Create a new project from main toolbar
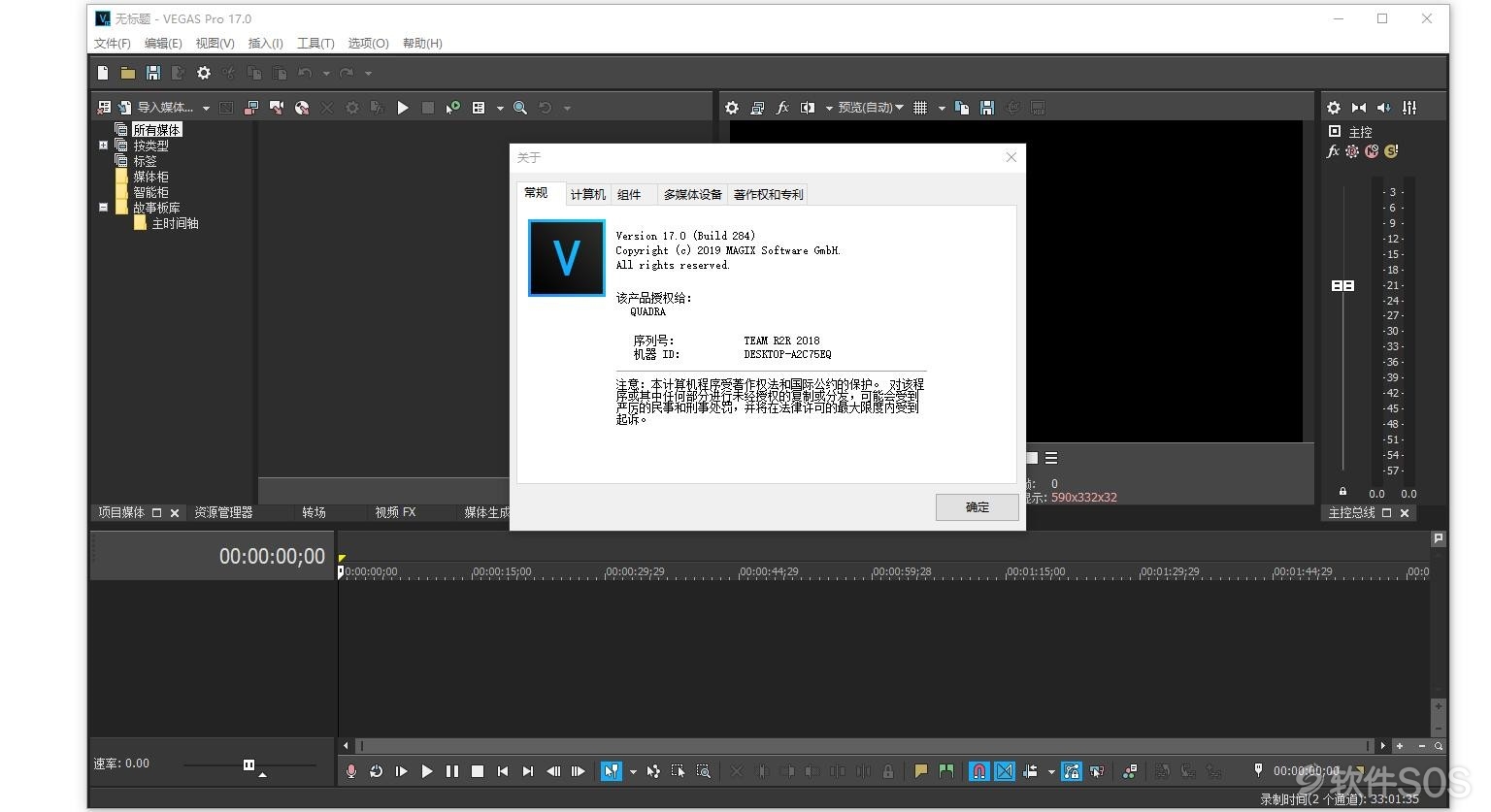The image size is (1491, 812). (103, 73)
